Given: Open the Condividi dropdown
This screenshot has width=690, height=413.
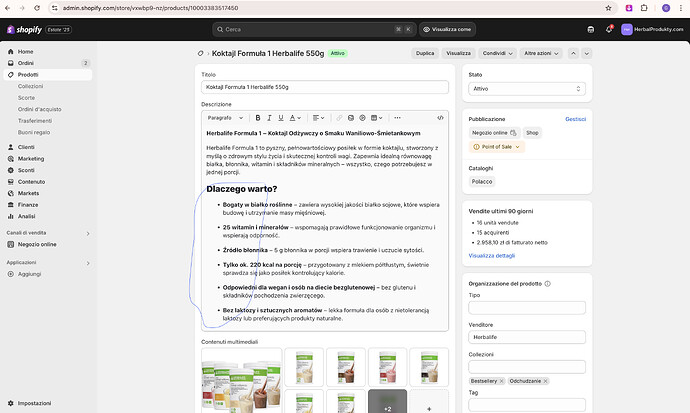Looking at the screenshot, I should (x=497, y=53).
